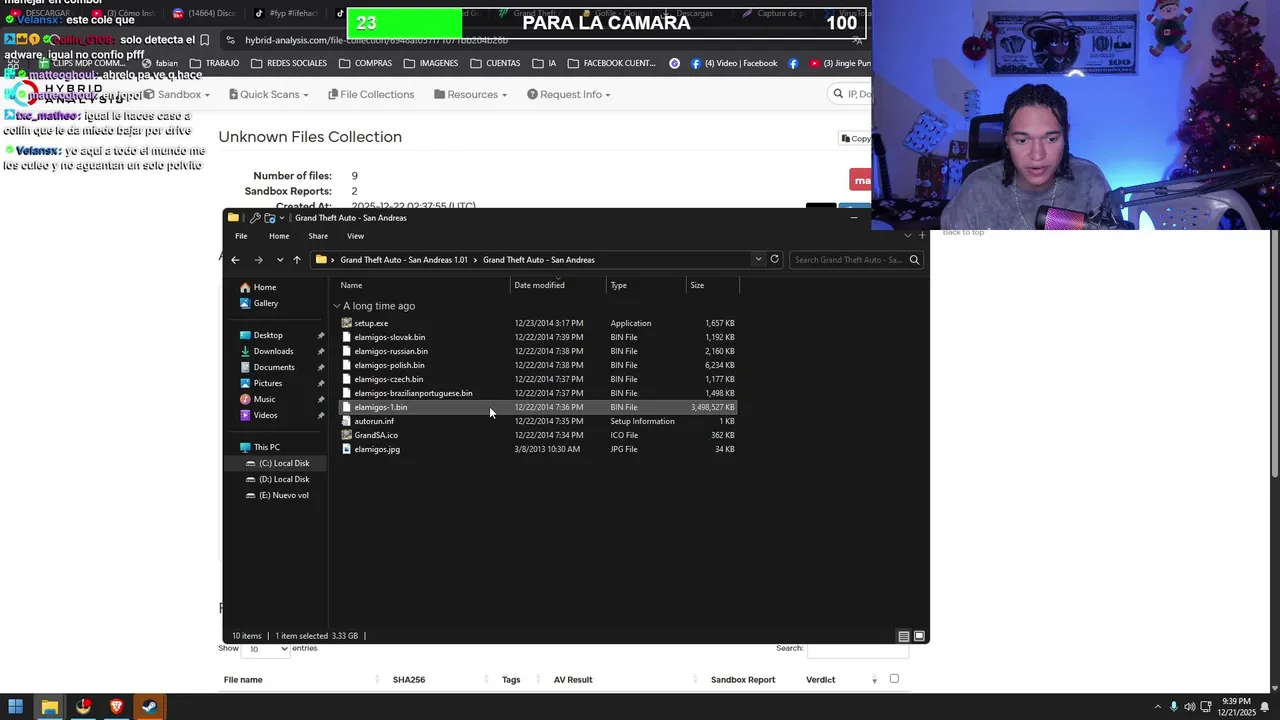Select the GrandSA.ico icon file

coord(538,435)
